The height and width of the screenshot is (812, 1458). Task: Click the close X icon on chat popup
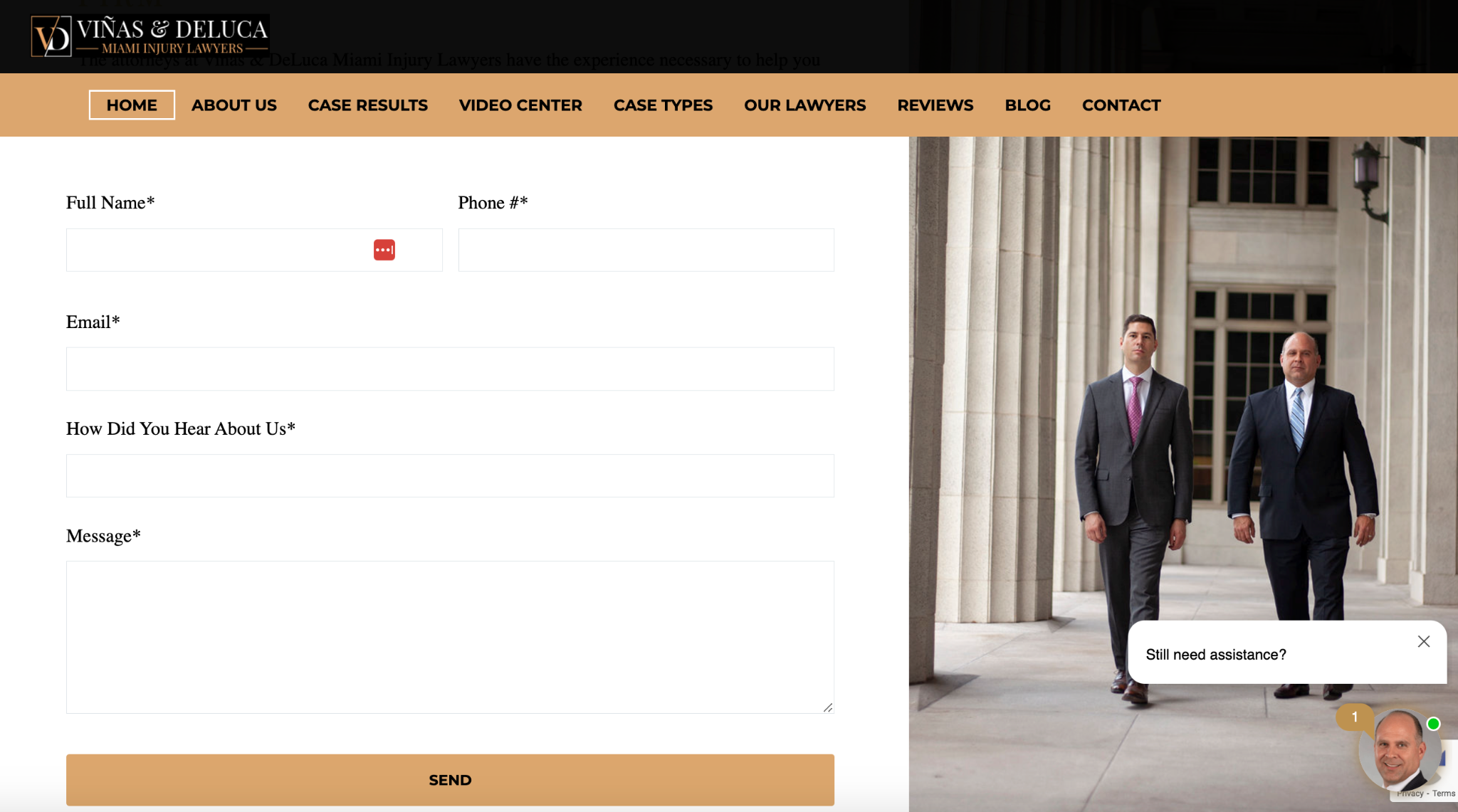(1424, 641)
